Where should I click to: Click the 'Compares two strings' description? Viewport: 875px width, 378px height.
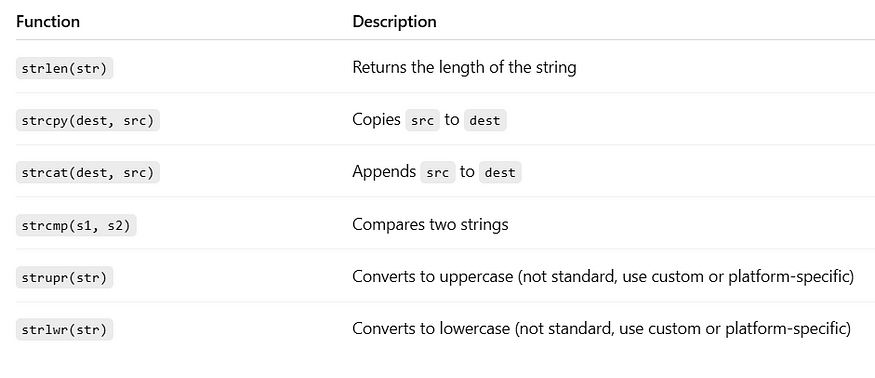click(430, 225)
